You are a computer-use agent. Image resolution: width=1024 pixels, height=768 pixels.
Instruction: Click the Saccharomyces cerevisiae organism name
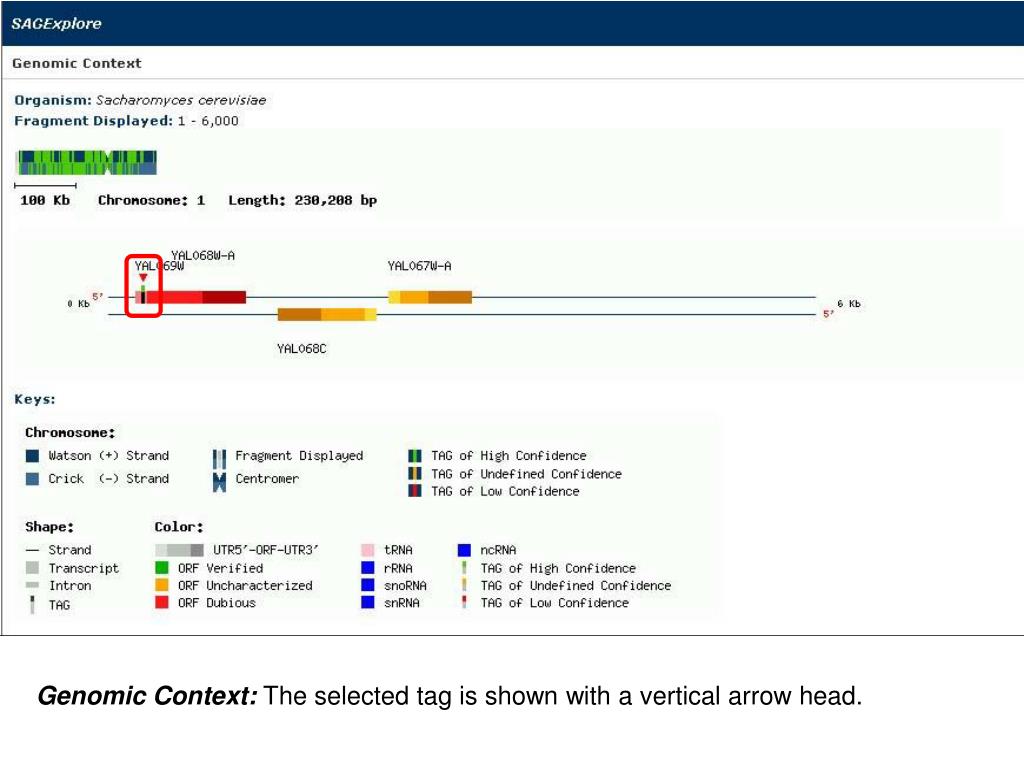click(181, 101)
